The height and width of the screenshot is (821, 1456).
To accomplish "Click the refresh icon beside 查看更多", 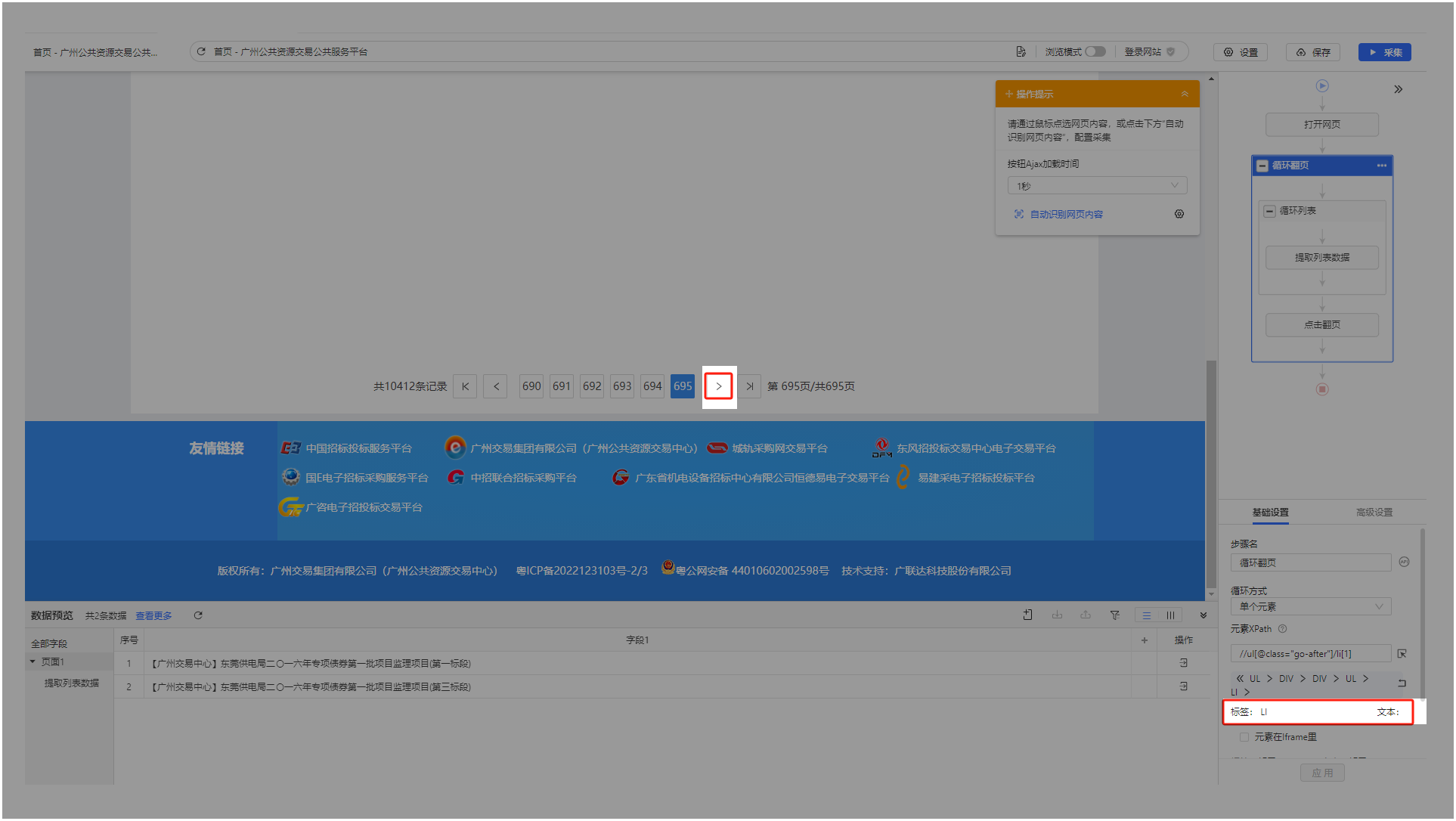I will [x=198, y=615].
